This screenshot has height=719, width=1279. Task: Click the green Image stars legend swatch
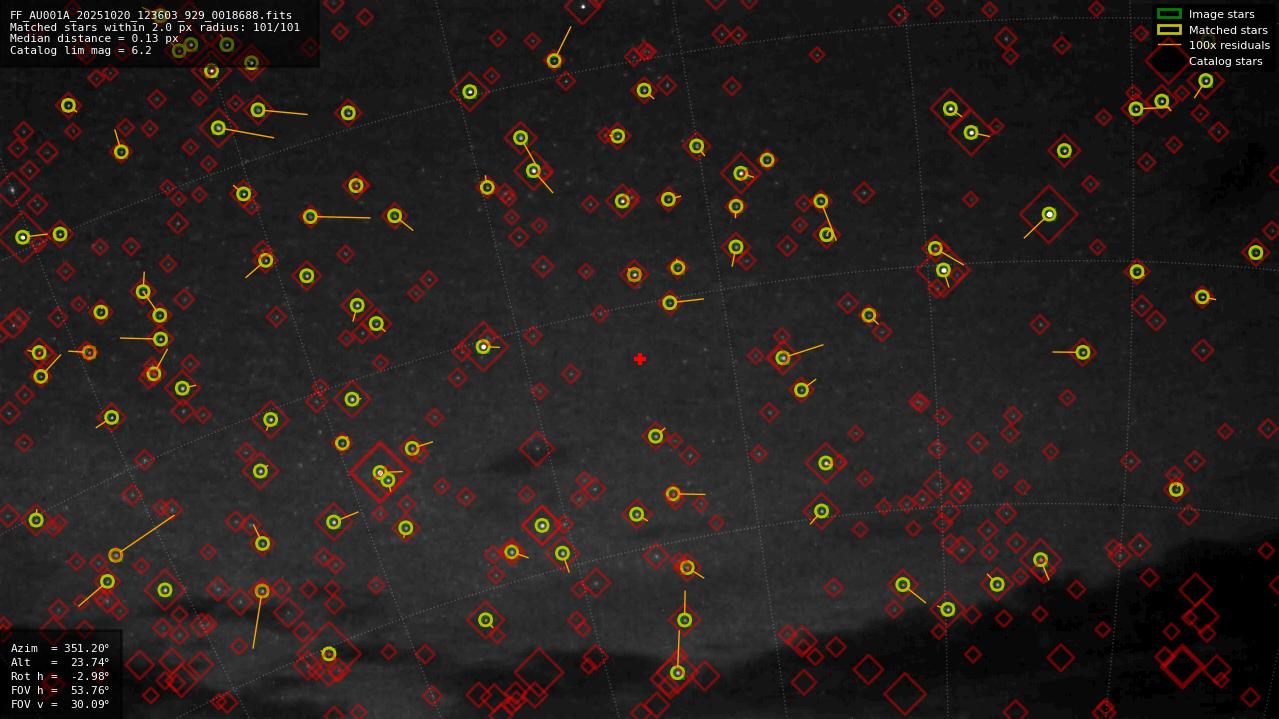(x=1169, y=14)
